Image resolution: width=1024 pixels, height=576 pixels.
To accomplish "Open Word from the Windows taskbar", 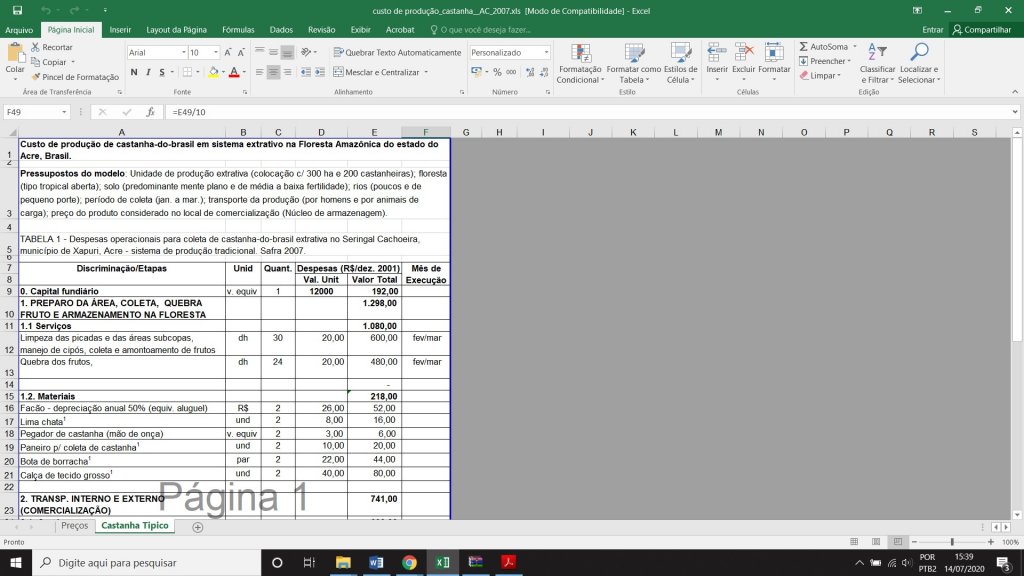I will click(375, 562).
